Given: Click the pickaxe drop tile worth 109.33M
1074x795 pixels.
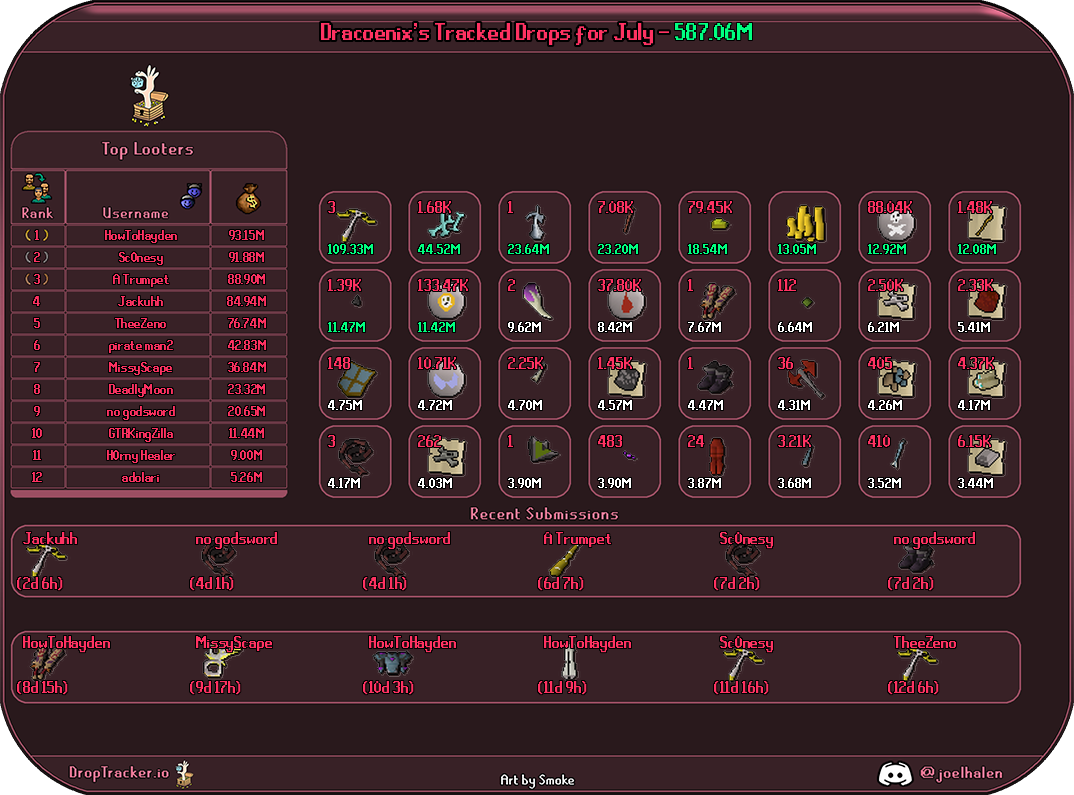Looking at the screenshot, I should pyautogui.click(x=355, y=227).
